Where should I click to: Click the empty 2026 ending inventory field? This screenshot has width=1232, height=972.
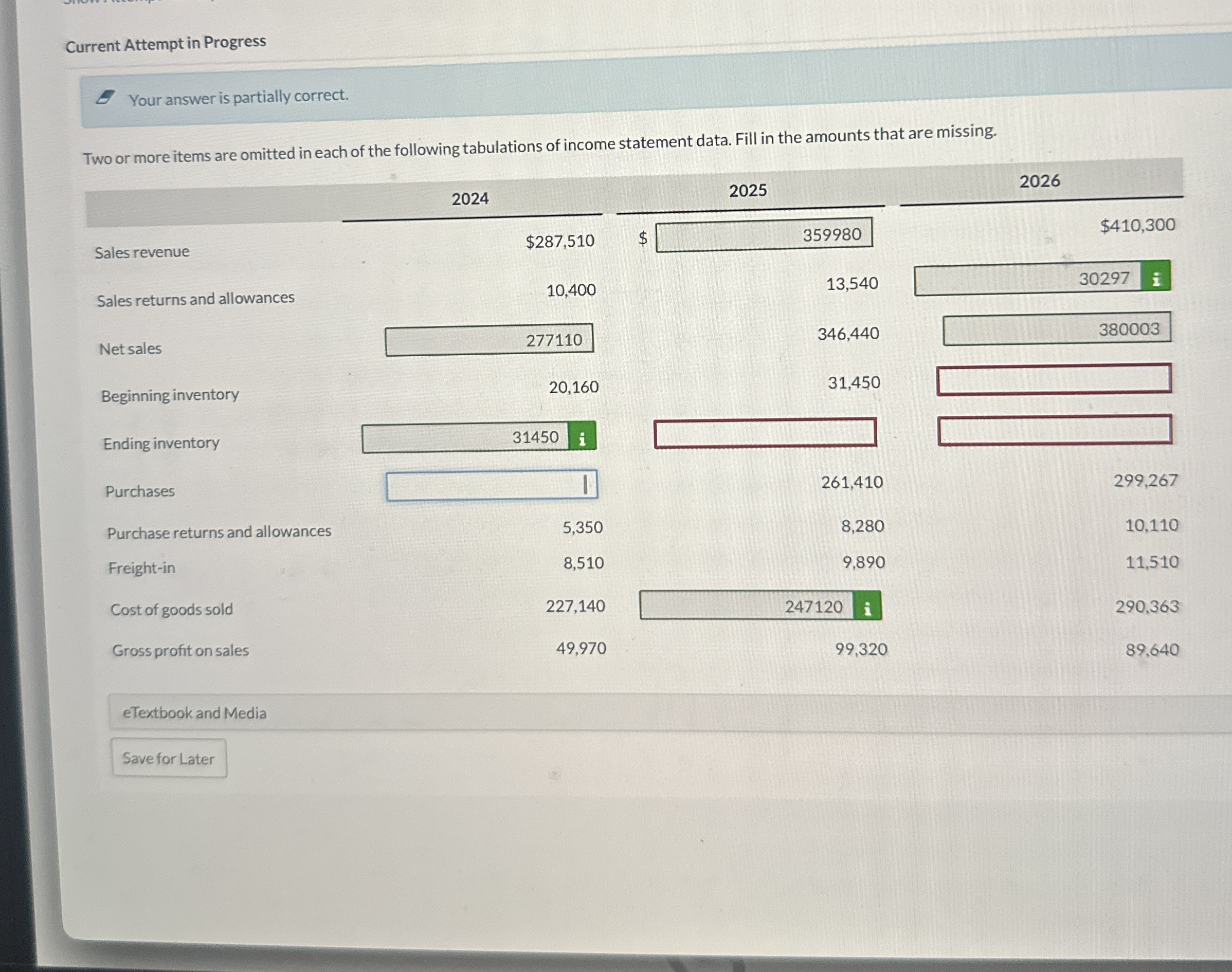(x=1055, y=430)
